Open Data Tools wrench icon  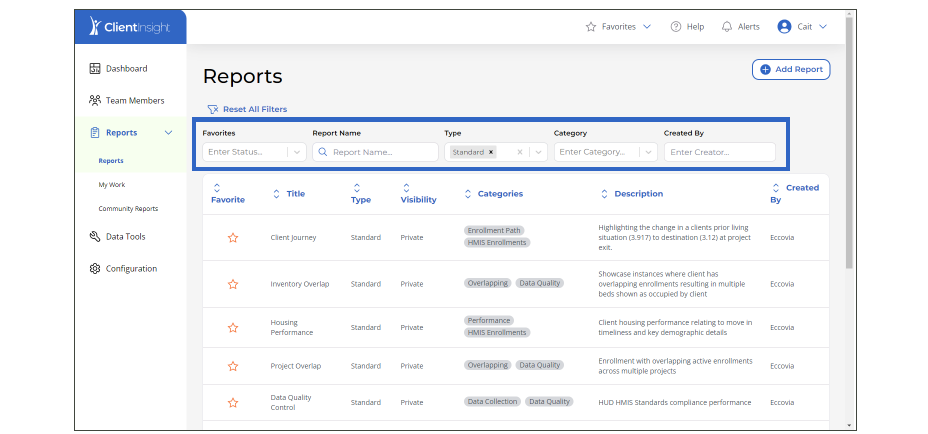tap(95, 237)
